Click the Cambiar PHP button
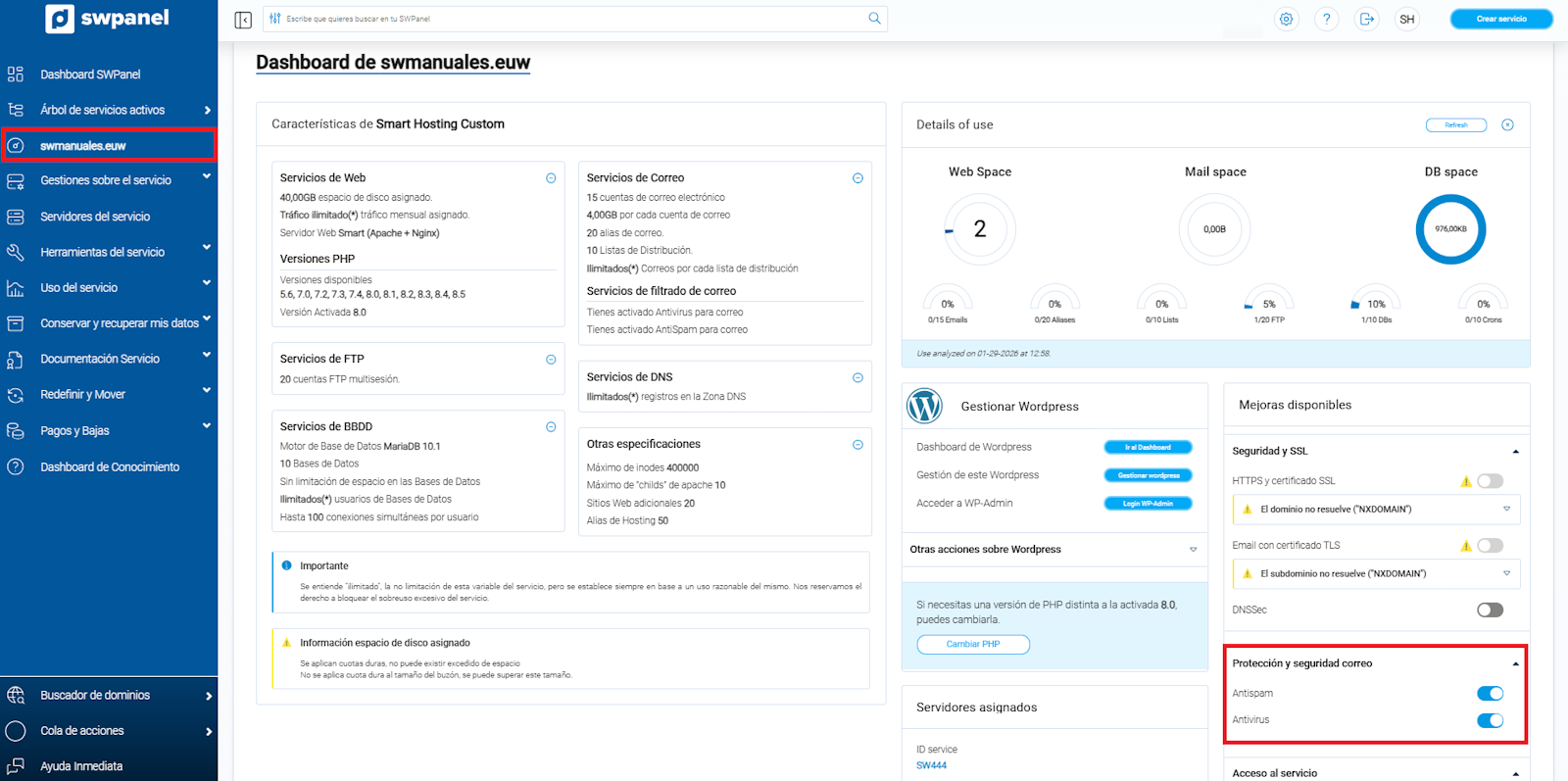Screen dimensions: 1568x781 [x=973, y=645]
